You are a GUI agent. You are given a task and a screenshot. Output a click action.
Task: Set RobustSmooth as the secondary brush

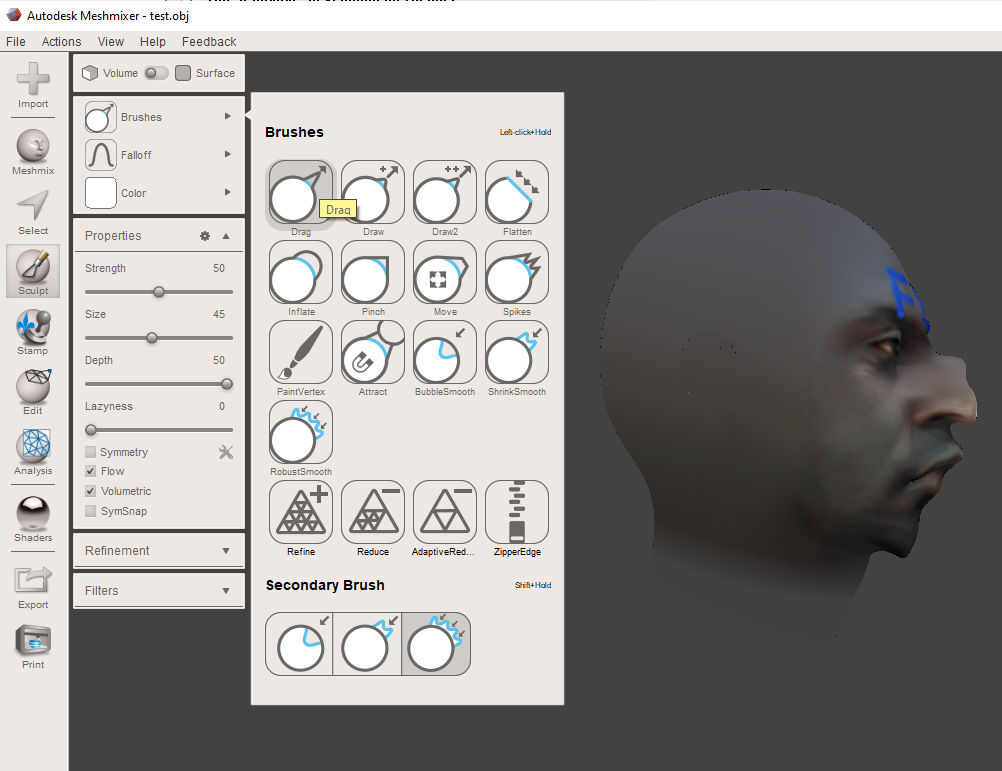click(x=436, y=644)
